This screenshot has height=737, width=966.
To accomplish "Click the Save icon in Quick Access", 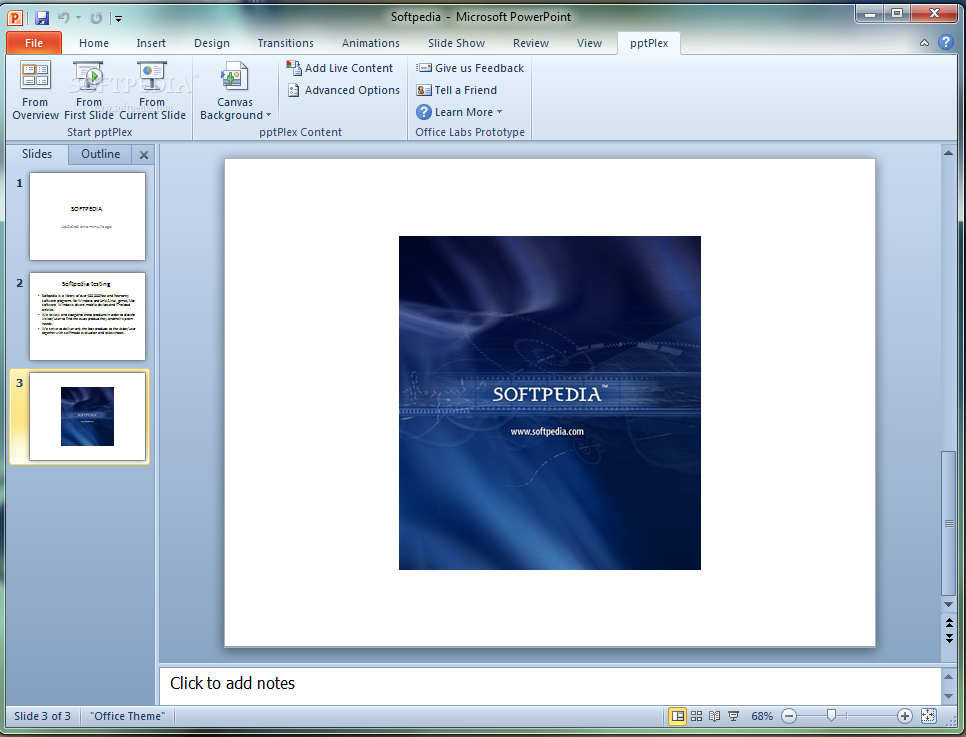I will (x=42, y=18).
